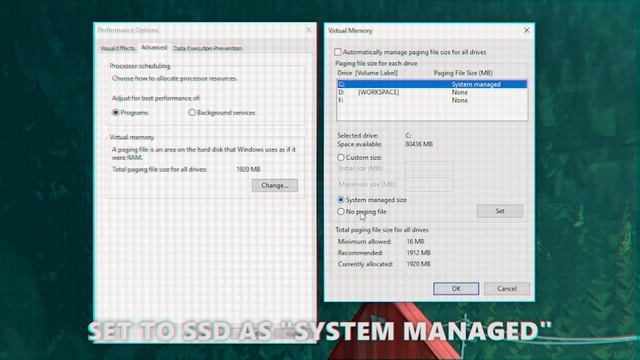
Task: Open the Advanced tab
Action: tap(154, 47)
